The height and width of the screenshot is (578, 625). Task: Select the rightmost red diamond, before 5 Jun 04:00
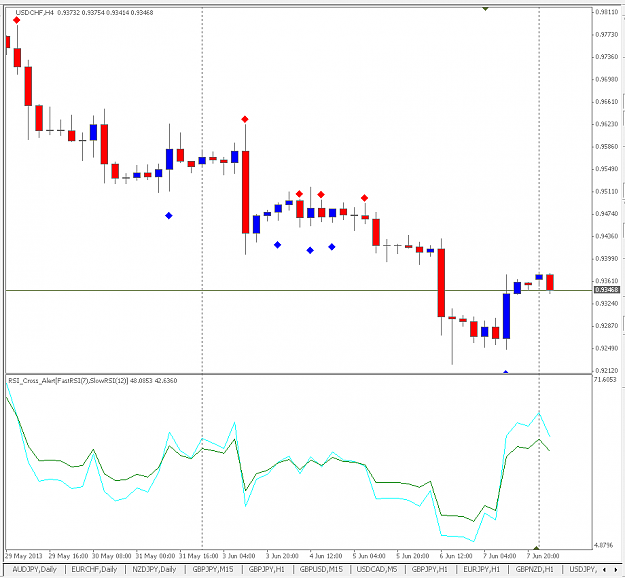click(x=364, y=198)
